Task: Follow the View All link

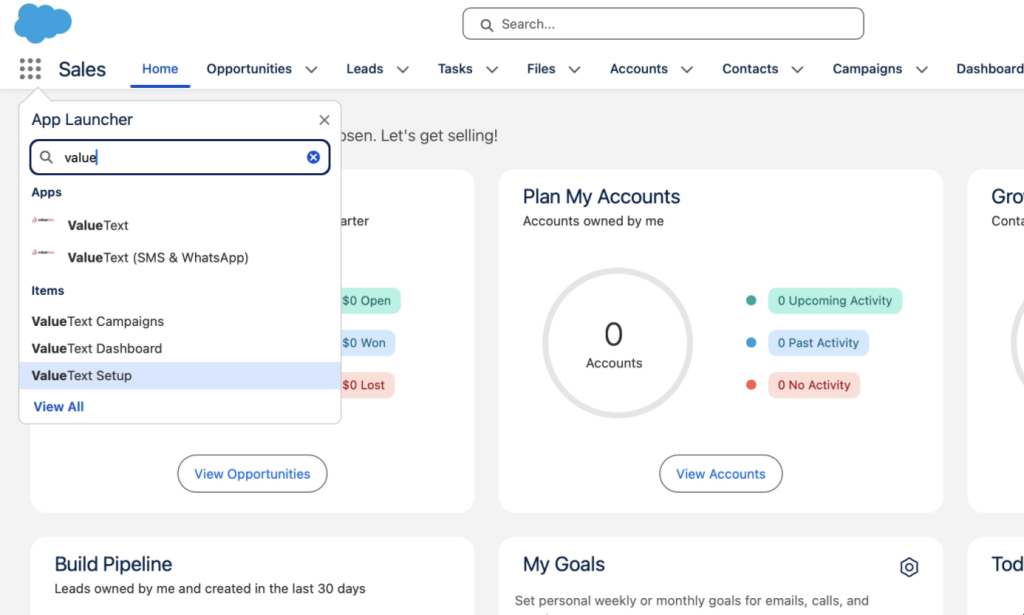Action: click(x=59, y=407)
